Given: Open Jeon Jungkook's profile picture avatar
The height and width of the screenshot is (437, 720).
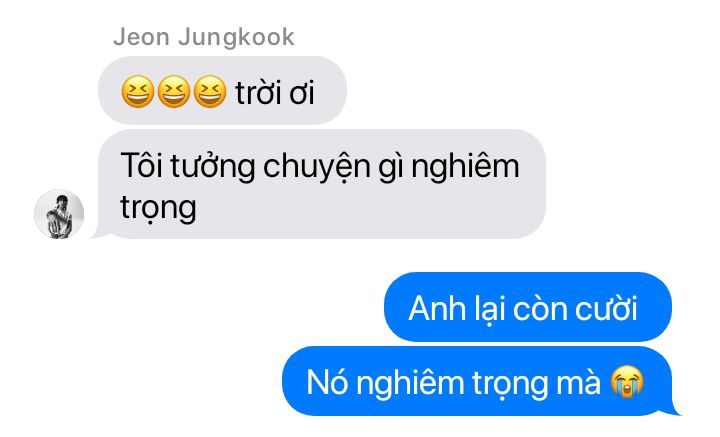Looking at the screenshot, I should point(59,214).
